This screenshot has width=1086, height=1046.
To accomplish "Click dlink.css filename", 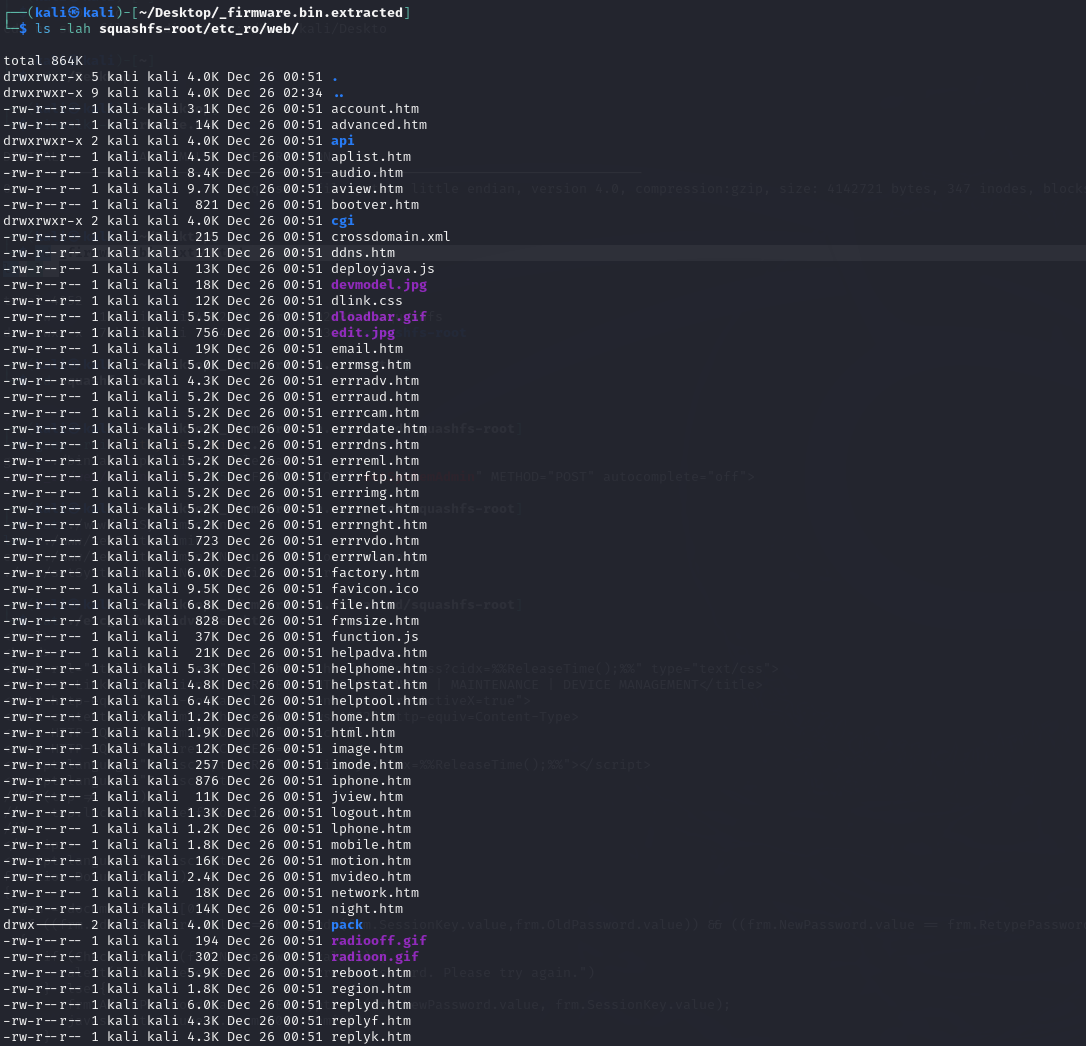I will pyautogui.click(x=367, y=301).
